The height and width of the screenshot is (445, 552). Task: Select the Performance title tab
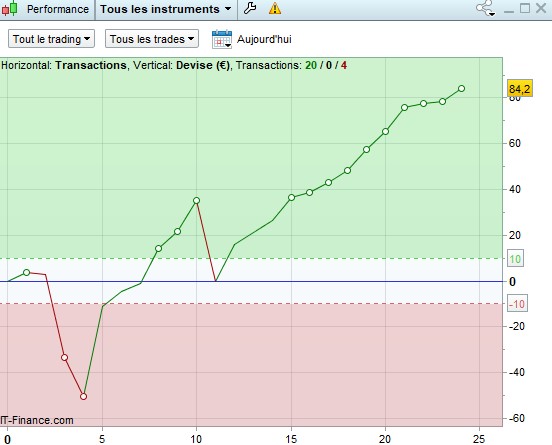click(x=58, y=9)
